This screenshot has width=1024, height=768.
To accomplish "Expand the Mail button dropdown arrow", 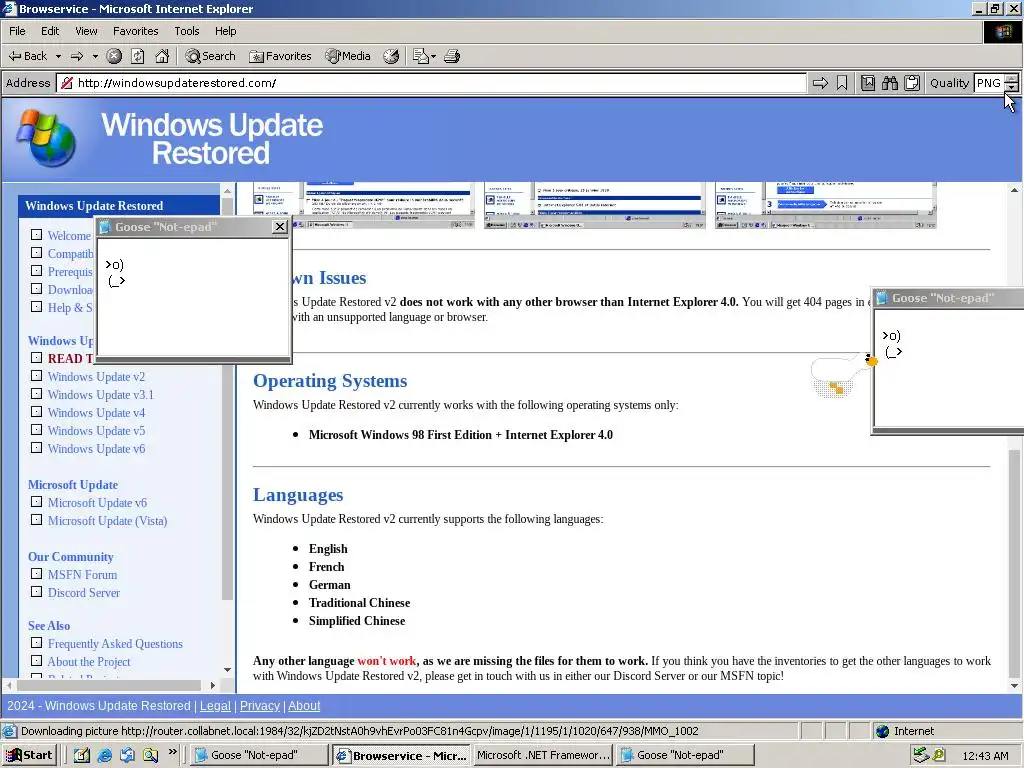I will pos(433,57).
